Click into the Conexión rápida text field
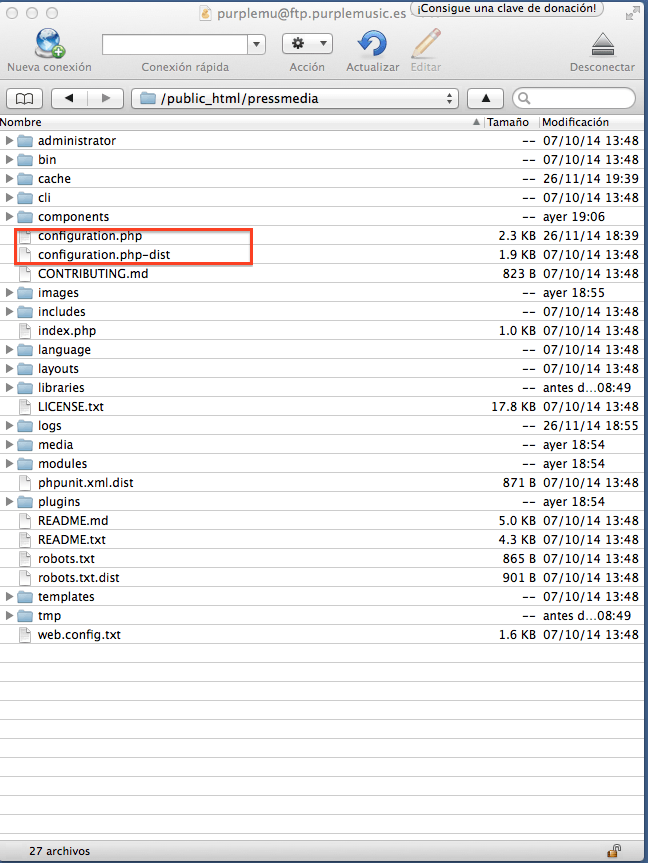The image size is (648, 863). [175, 45]
